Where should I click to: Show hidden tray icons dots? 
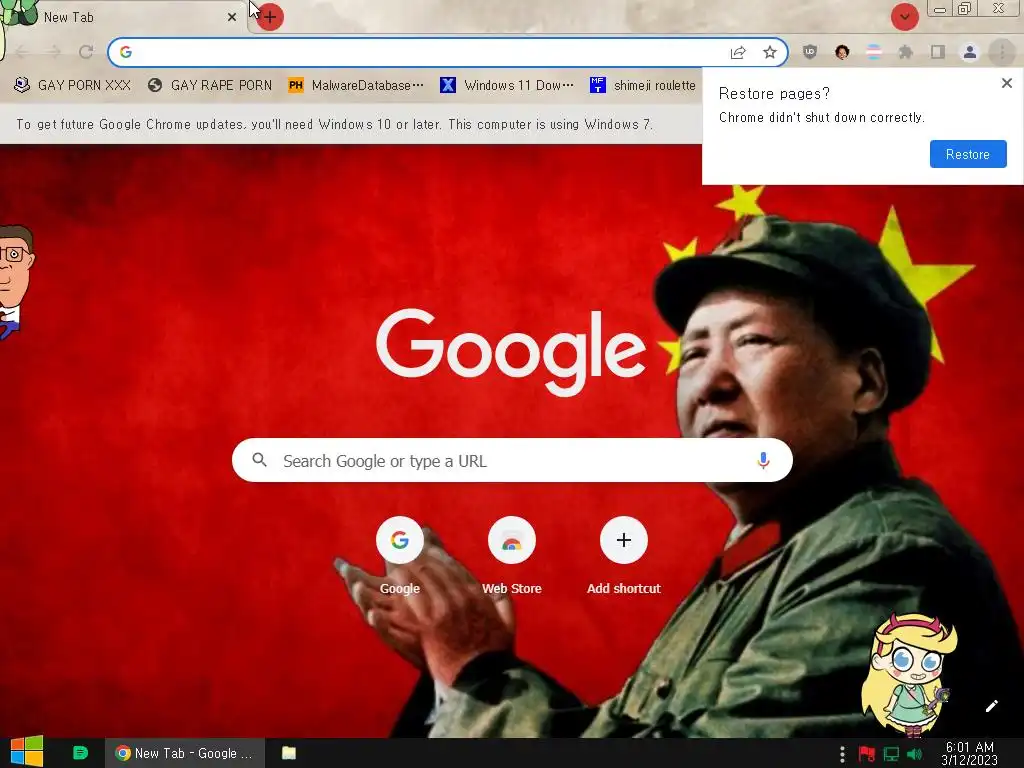tap(842, 754)
